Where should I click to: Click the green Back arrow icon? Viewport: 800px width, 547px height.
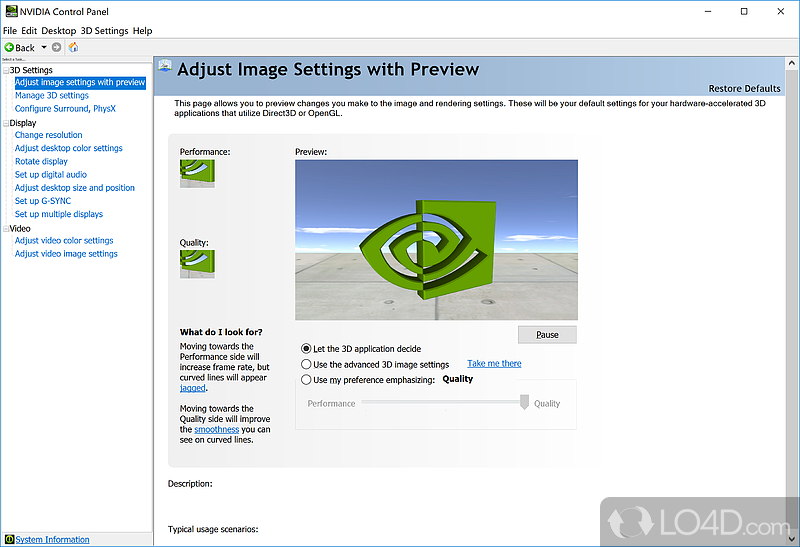pos(9,47)
